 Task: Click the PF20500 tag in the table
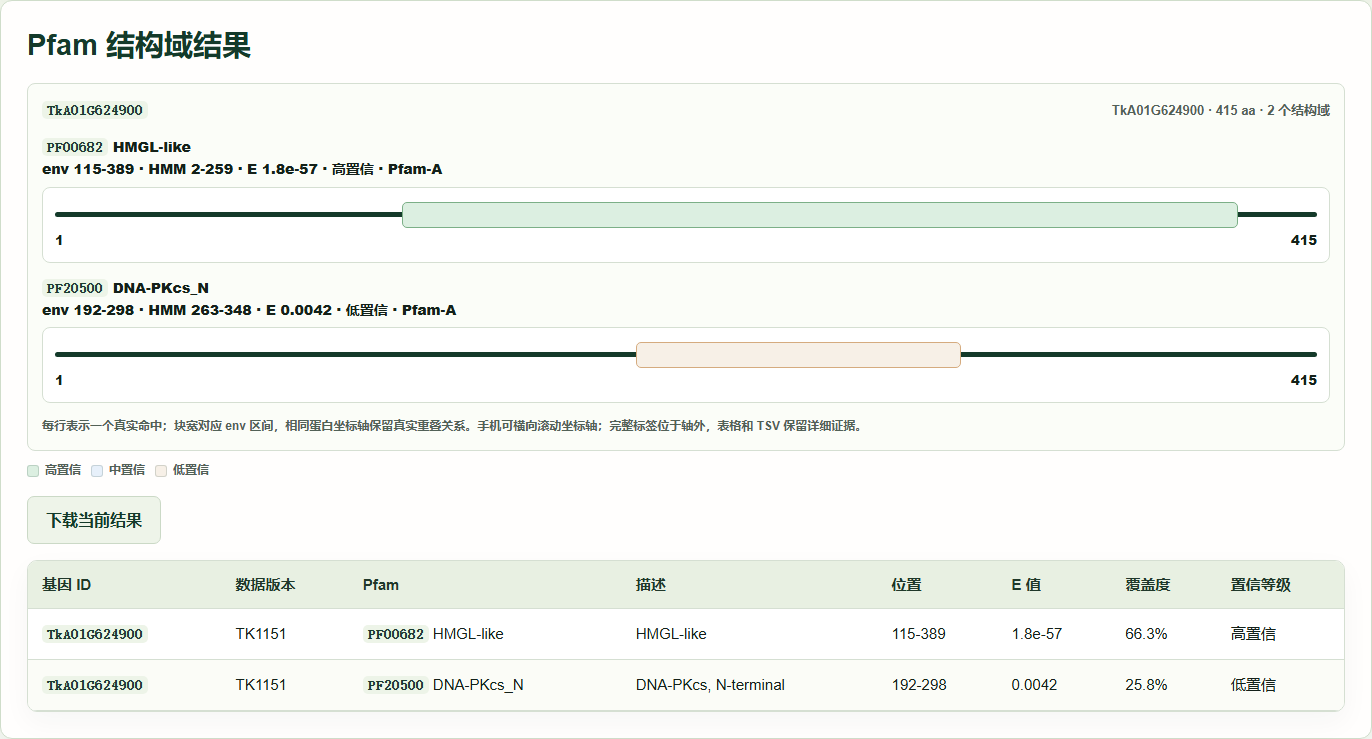tap(396, 685)
